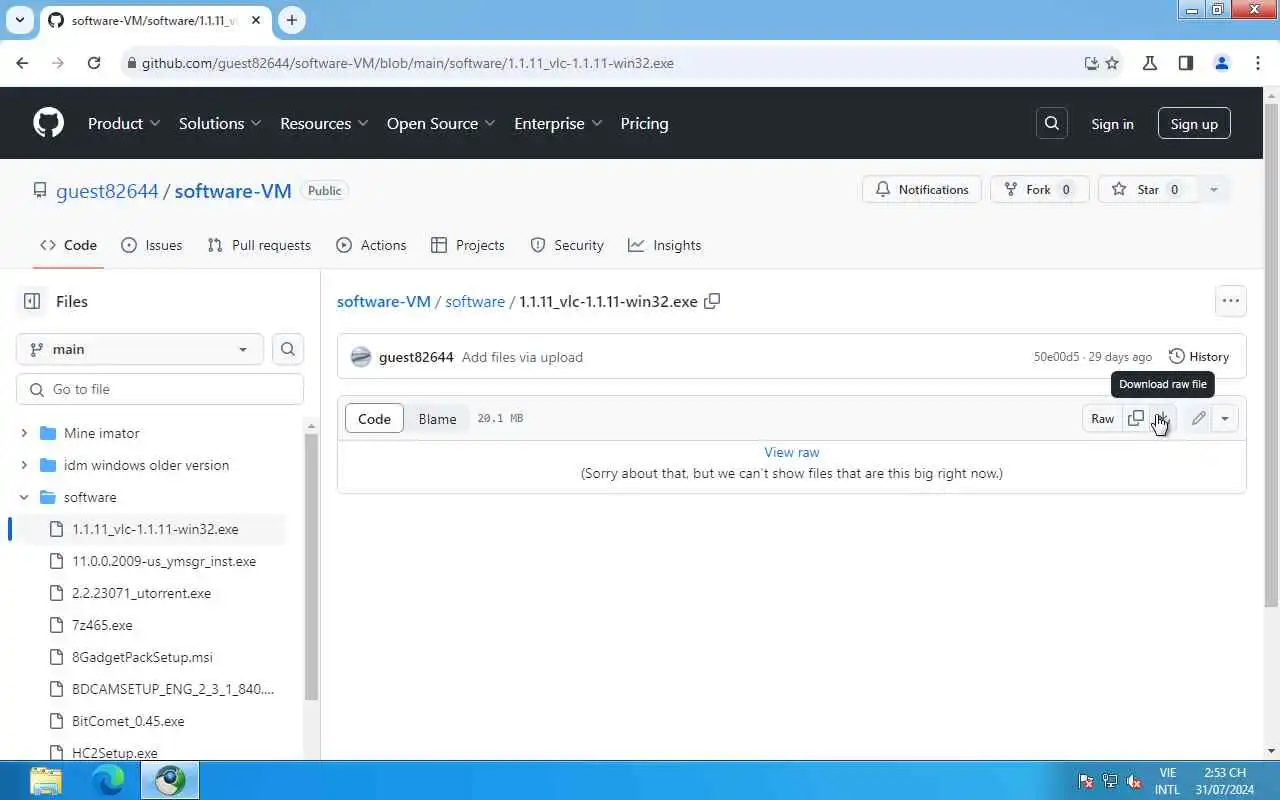
Task: Toggle the browser side panel icon
Action: pos(1186,63)
